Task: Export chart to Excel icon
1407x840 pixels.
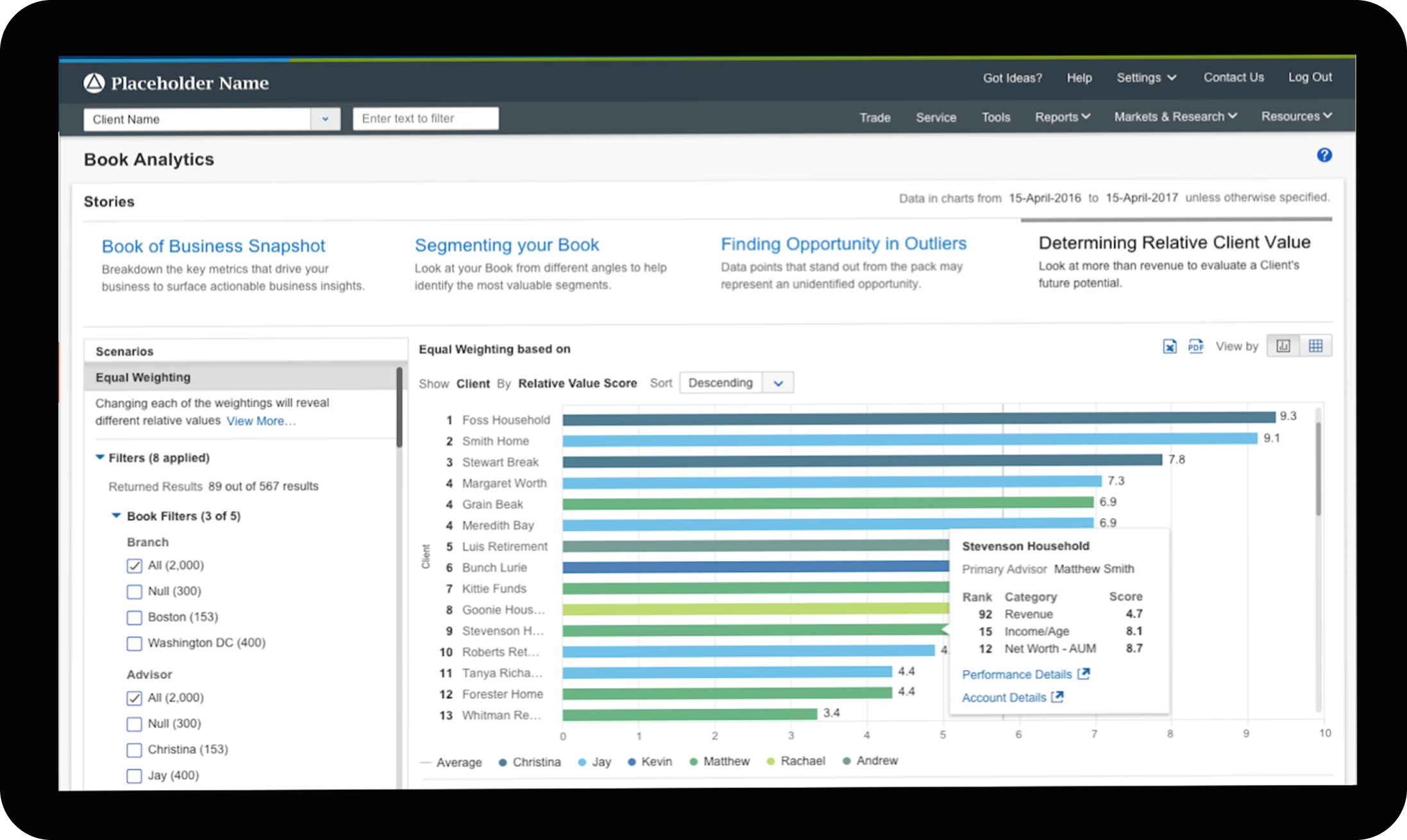Action: pos(1169,347)
